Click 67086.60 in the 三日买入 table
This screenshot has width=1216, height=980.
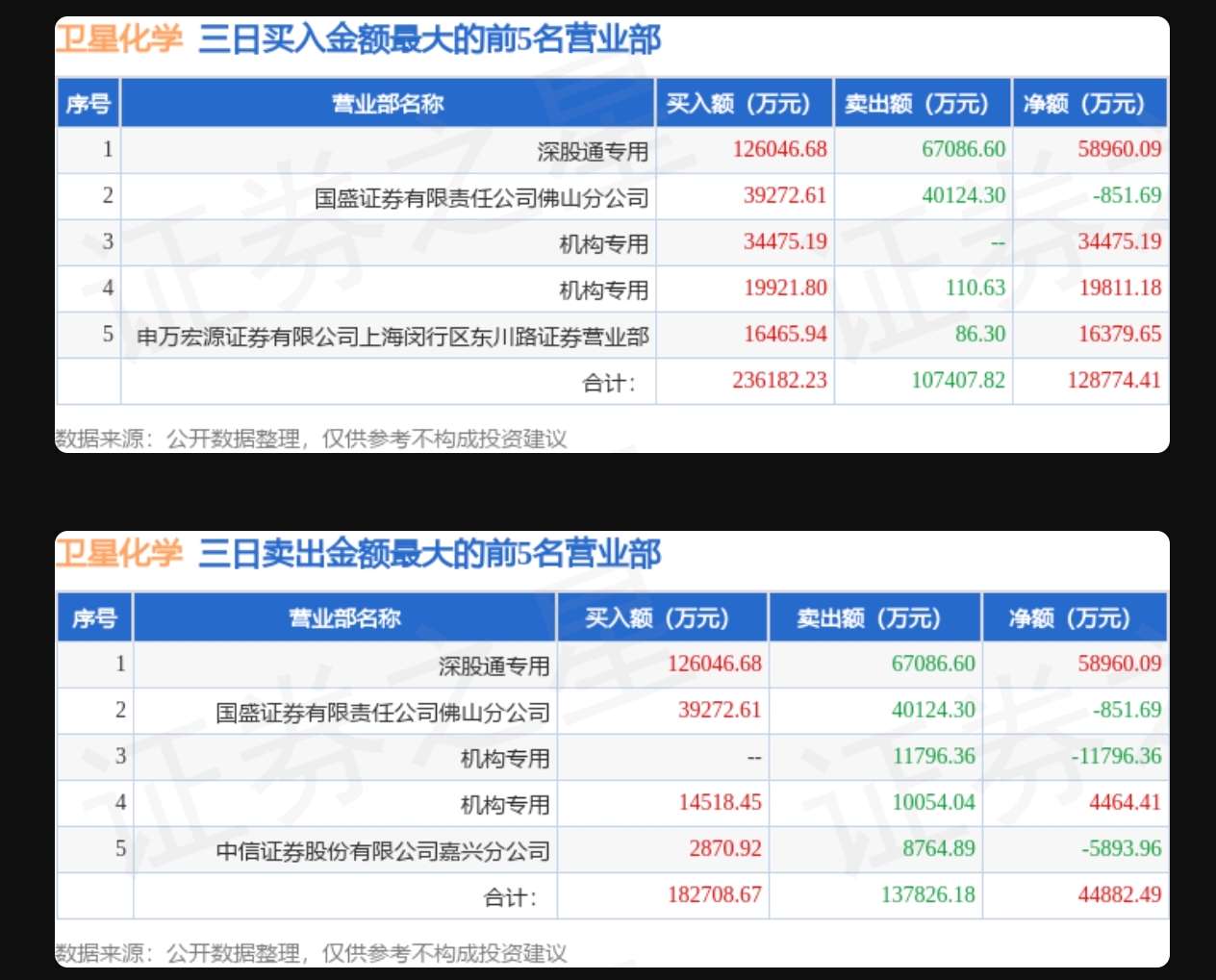click(964, 149)
